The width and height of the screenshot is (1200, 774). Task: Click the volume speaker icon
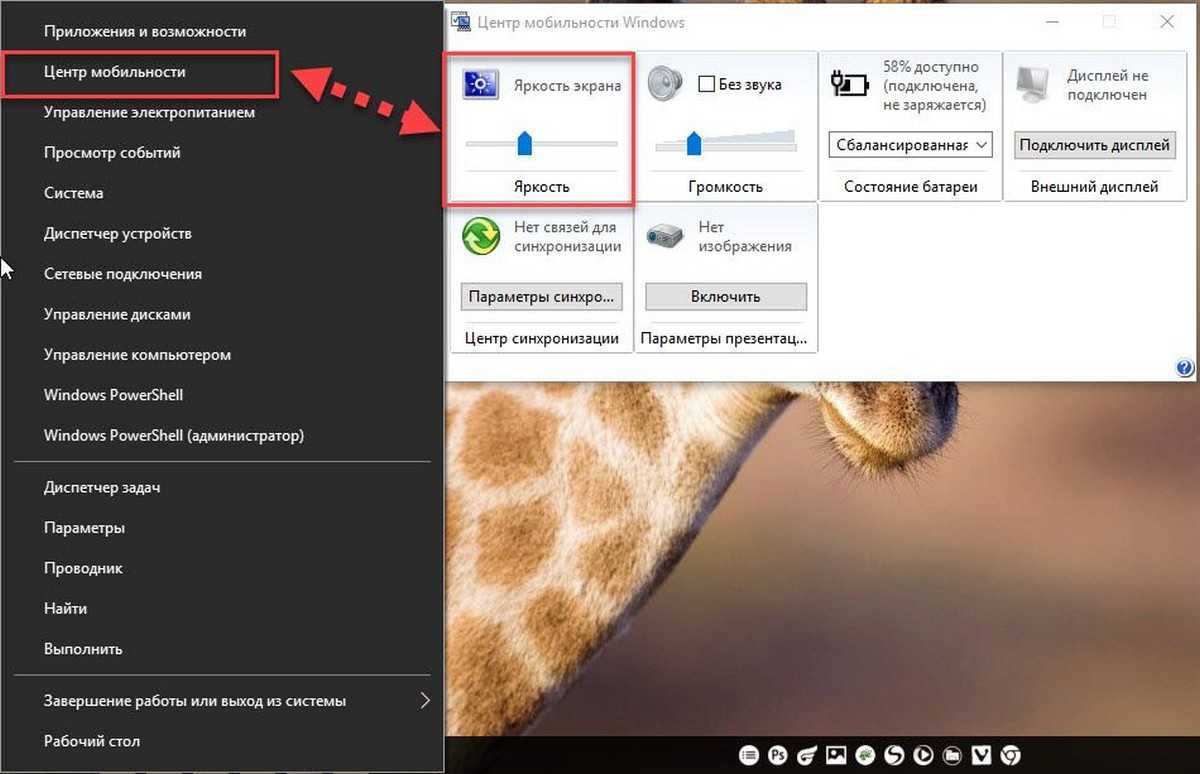point(664,84)
